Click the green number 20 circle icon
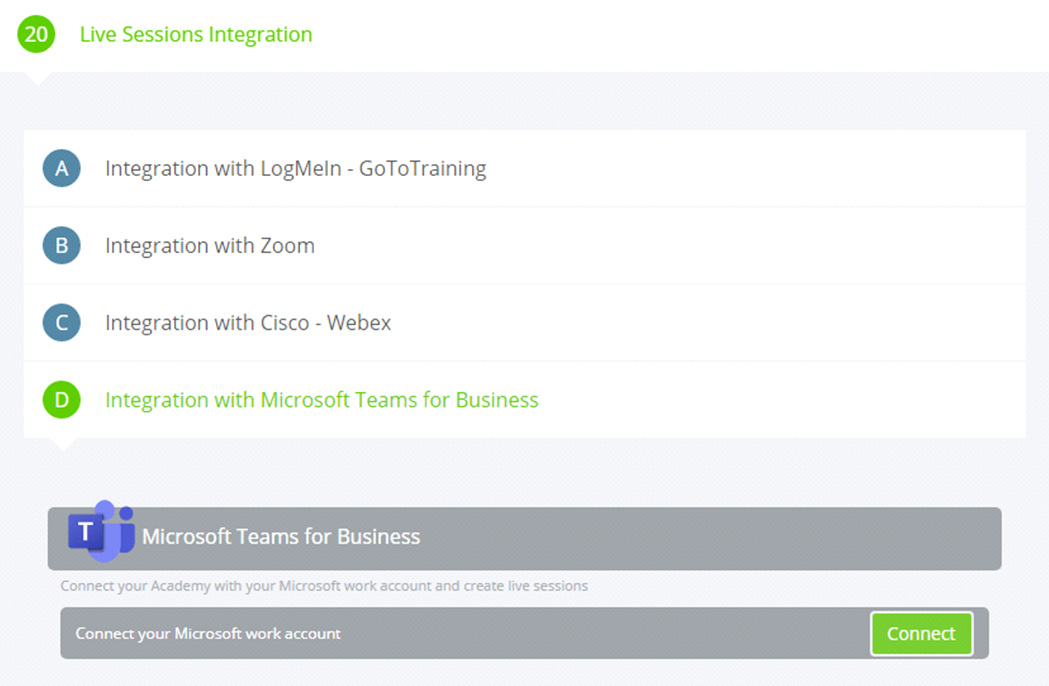 click(x=36, y=34)
